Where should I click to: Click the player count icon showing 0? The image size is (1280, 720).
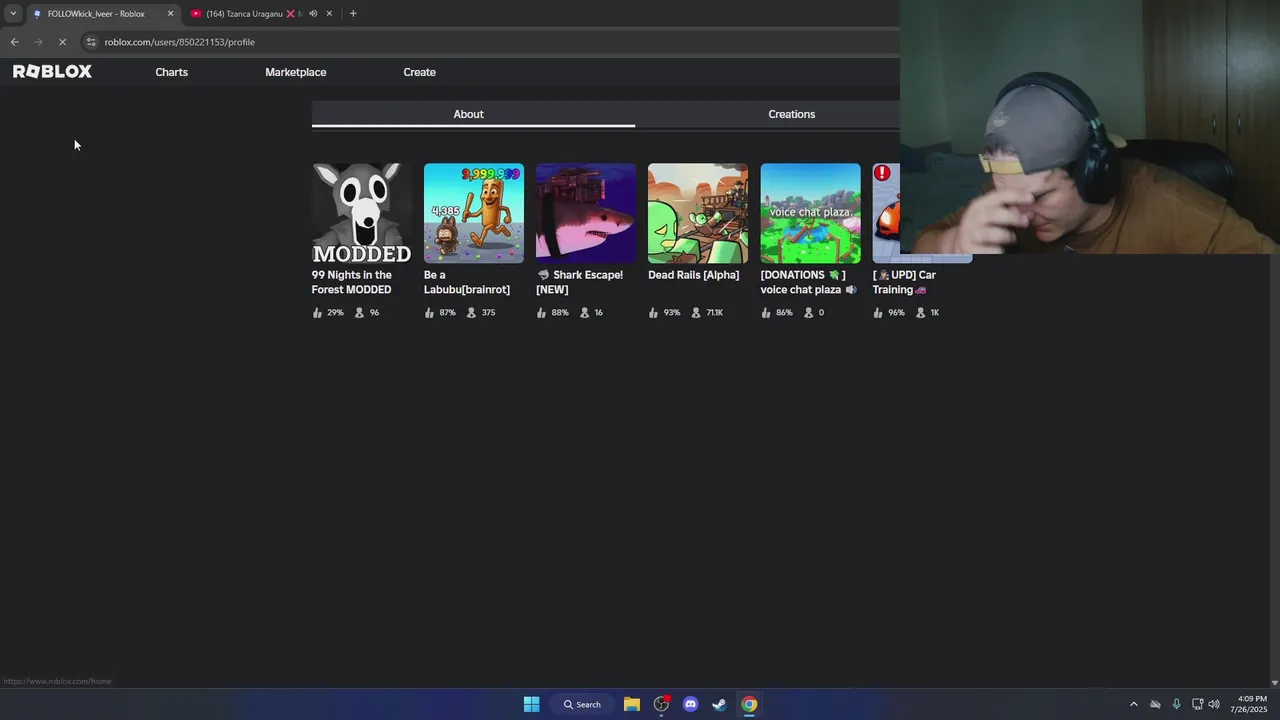click(x=809, y=313)
